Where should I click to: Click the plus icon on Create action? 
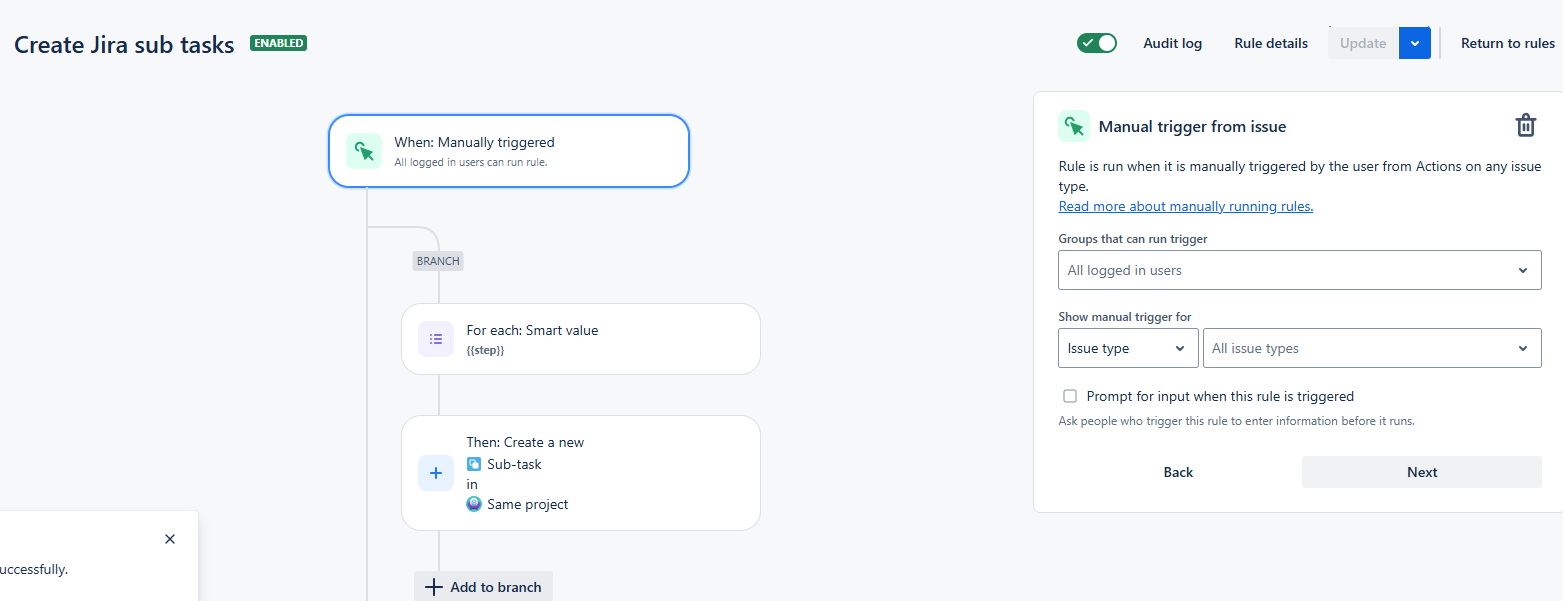click(436, 473)
